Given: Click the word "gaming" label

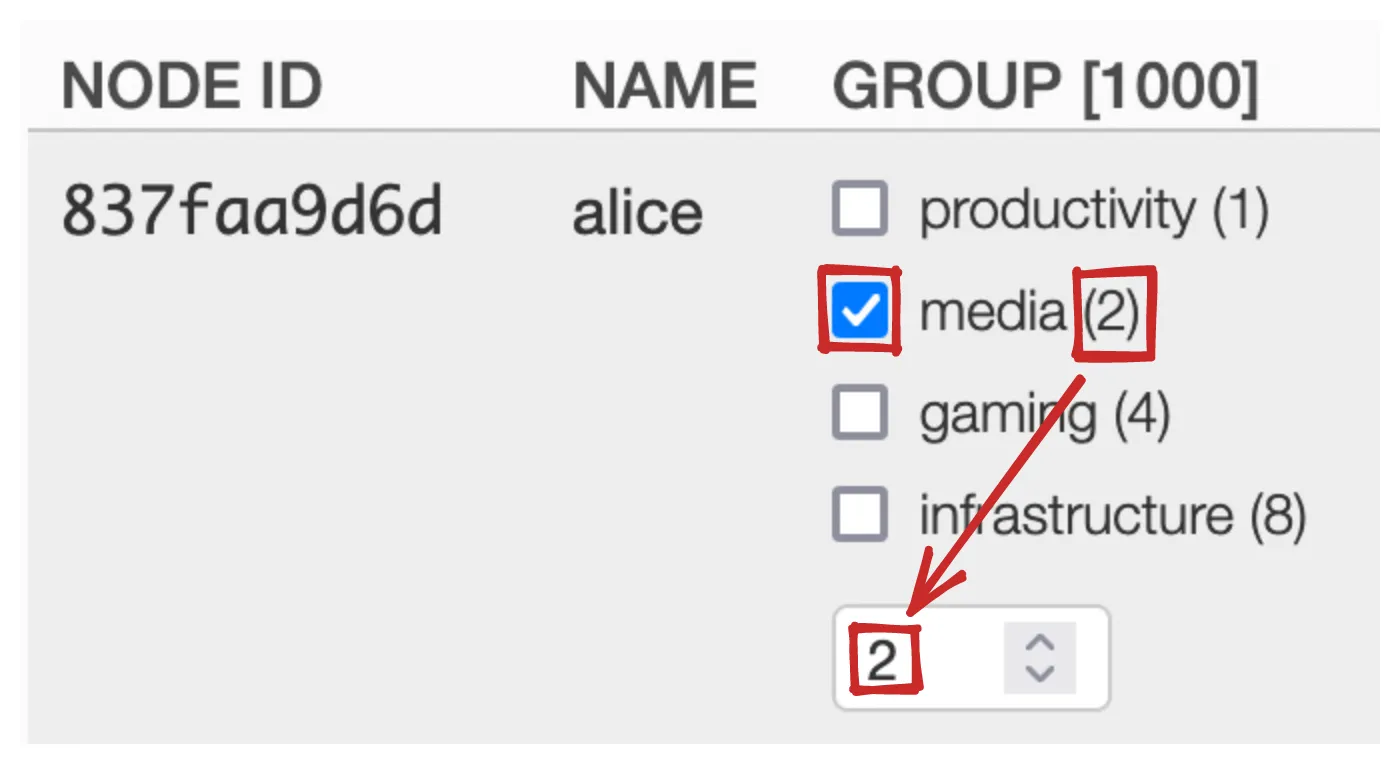Looking at the screenshot, I should (x=1006, y=415).
